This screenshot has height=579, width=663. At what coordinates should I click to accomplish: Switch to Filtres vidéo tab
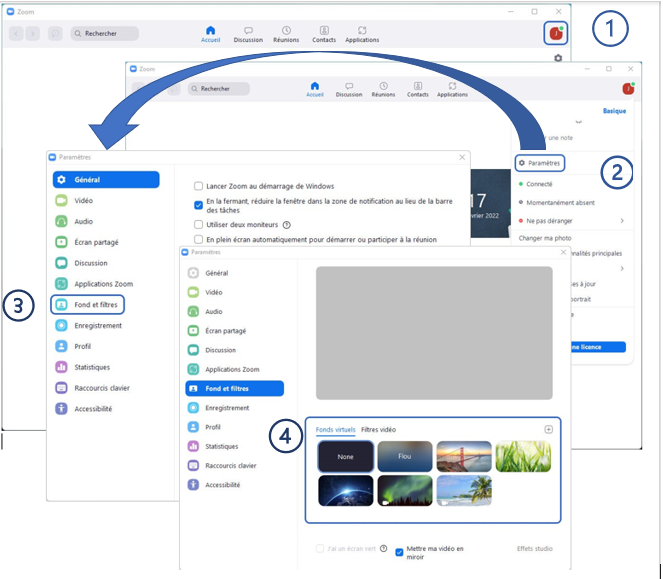[x=378, y=430]
